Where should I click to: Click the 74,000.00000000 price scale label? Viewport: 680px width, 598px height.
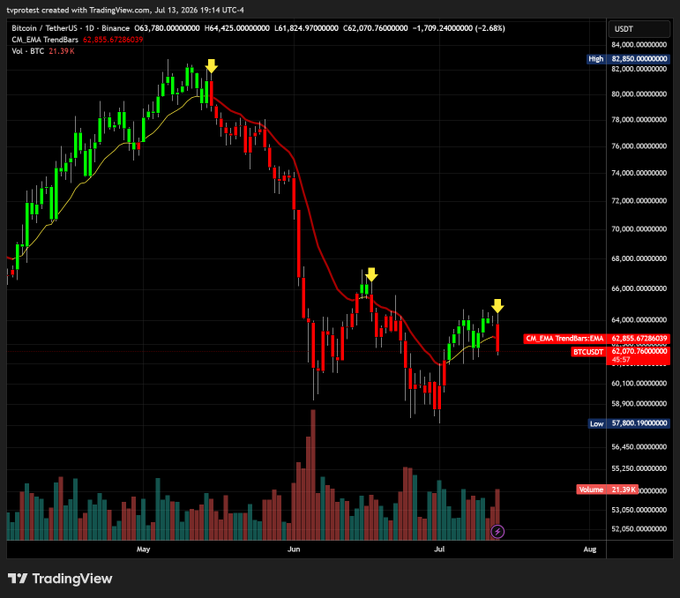[x=639, y=173]
